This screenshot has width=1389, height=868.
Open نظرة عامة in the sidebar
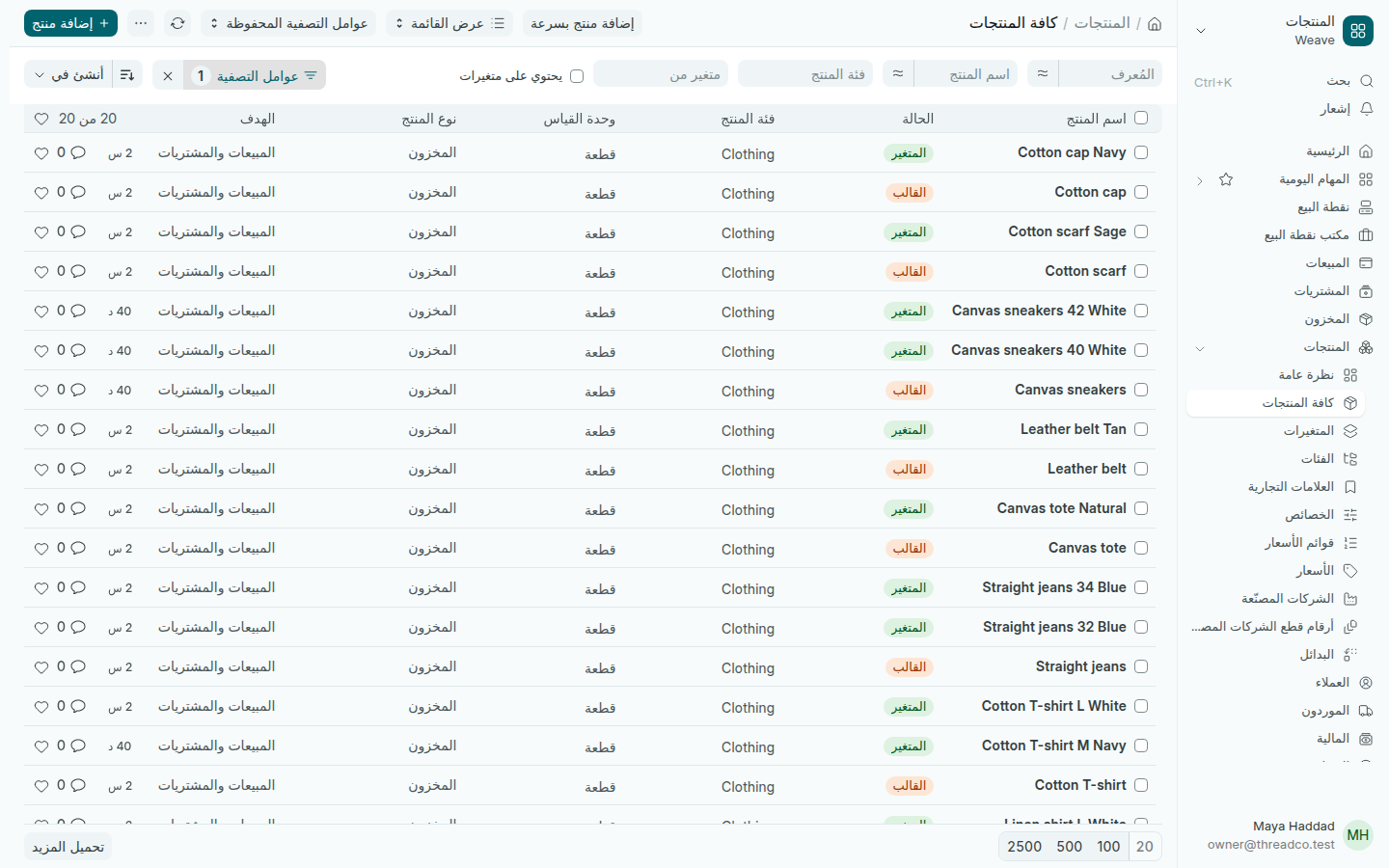[x=1275, y=375]
